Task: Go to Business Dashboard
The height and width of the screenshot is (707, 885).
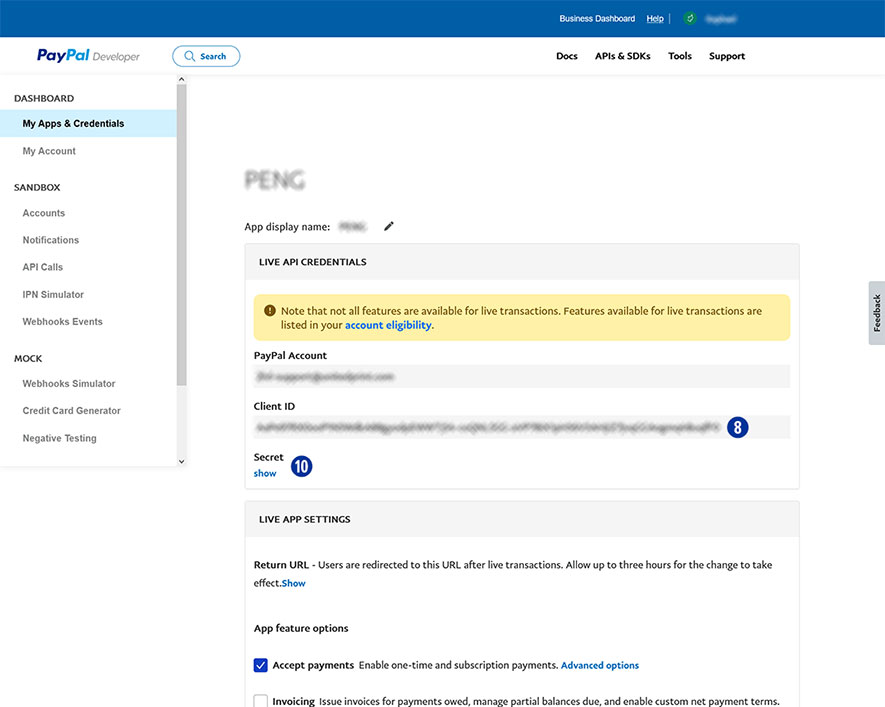Action: 597,18
